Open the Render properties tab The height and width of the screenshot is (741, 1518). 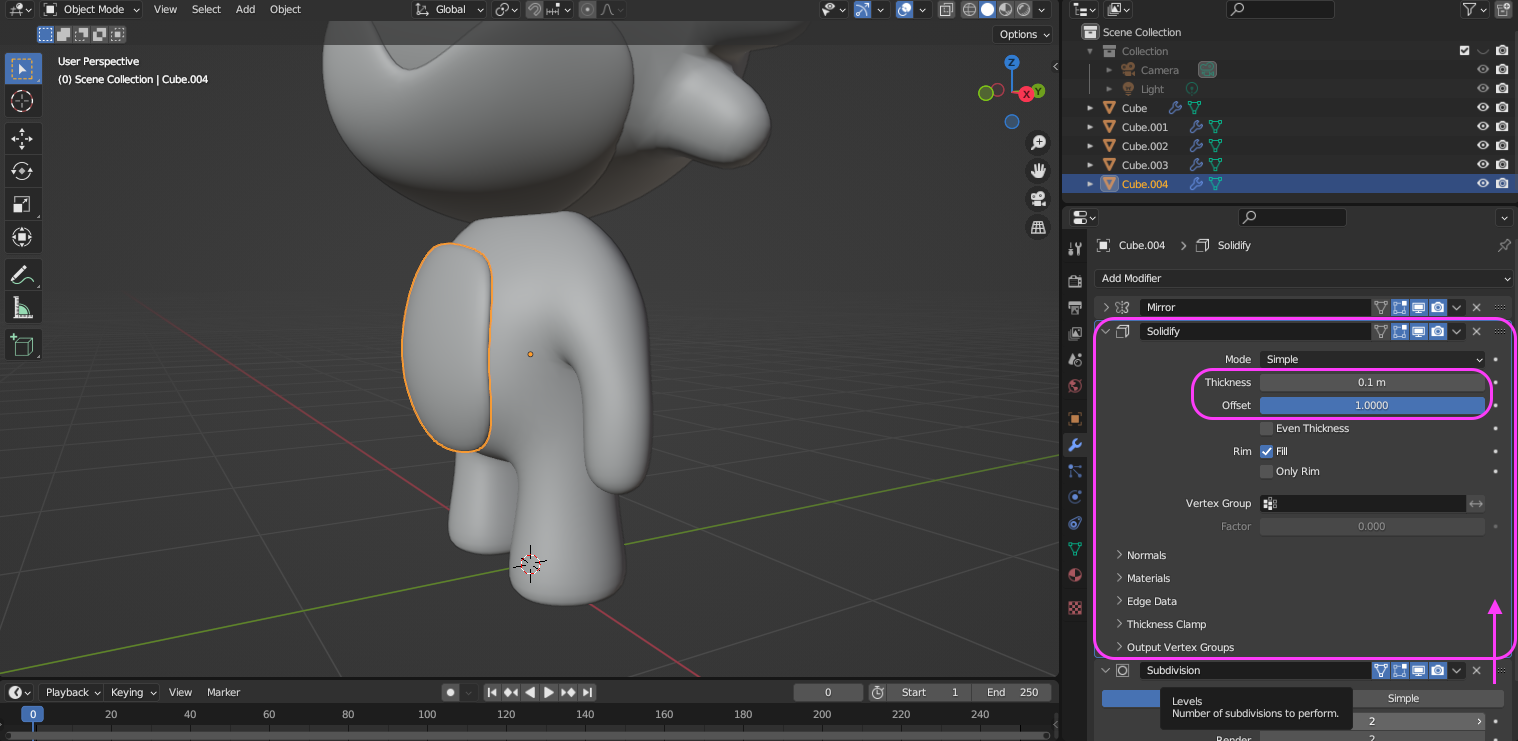click(x=1075, y=281)
